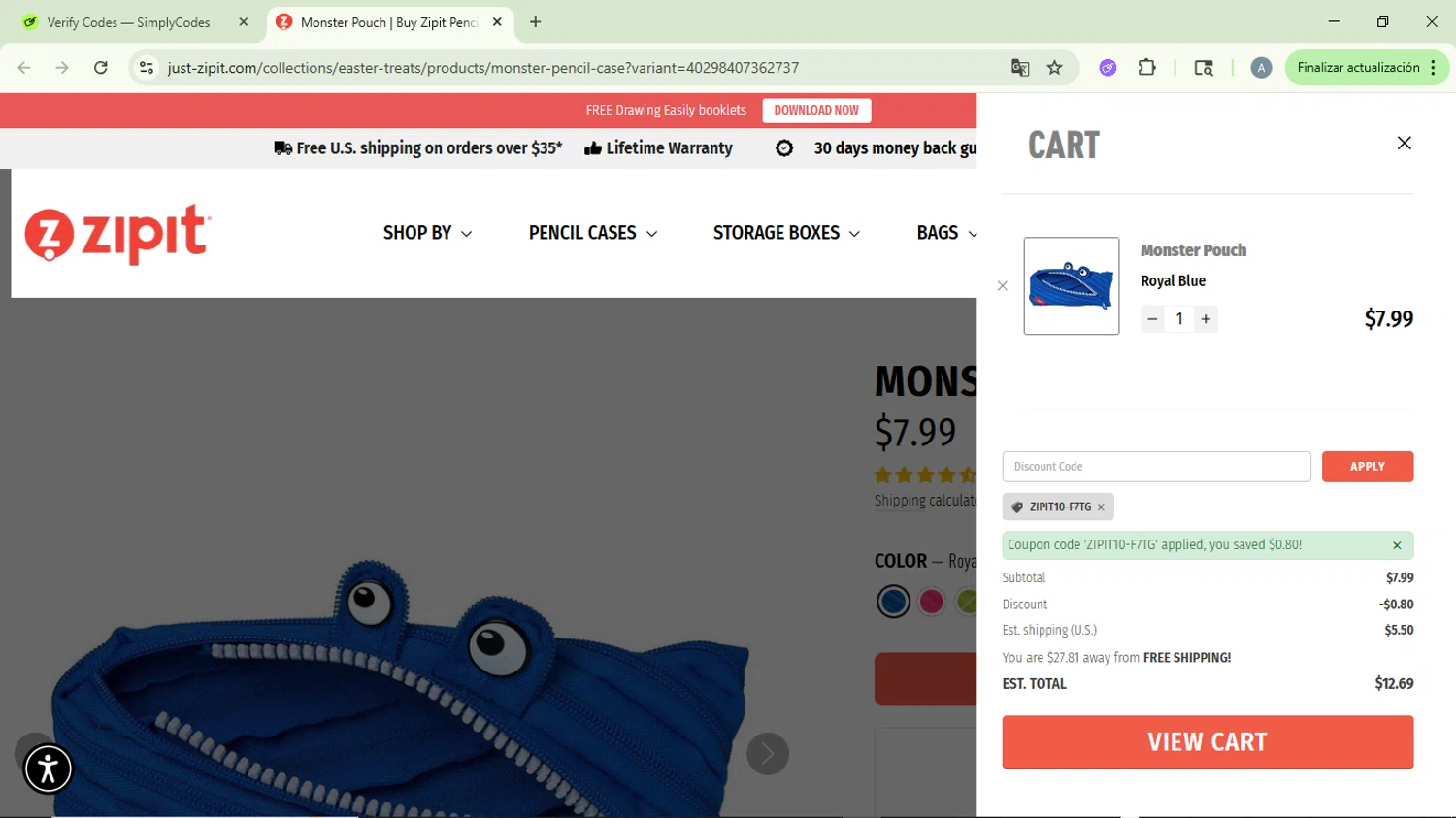This screenshot has height=818, width=1456.
Task: Click the translate page icon
Action: pyautogui.click(x=1020, y=68)
